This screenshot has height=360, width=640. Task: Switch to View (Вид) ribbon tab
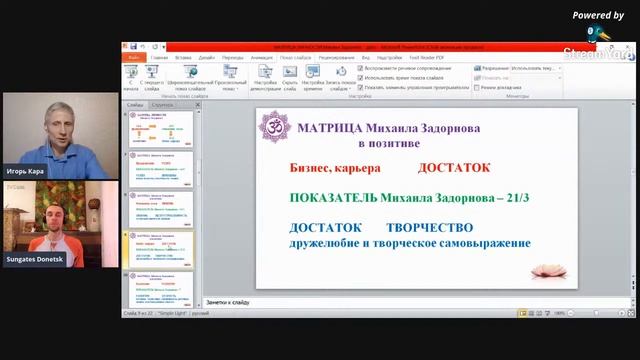pos(366,58)
